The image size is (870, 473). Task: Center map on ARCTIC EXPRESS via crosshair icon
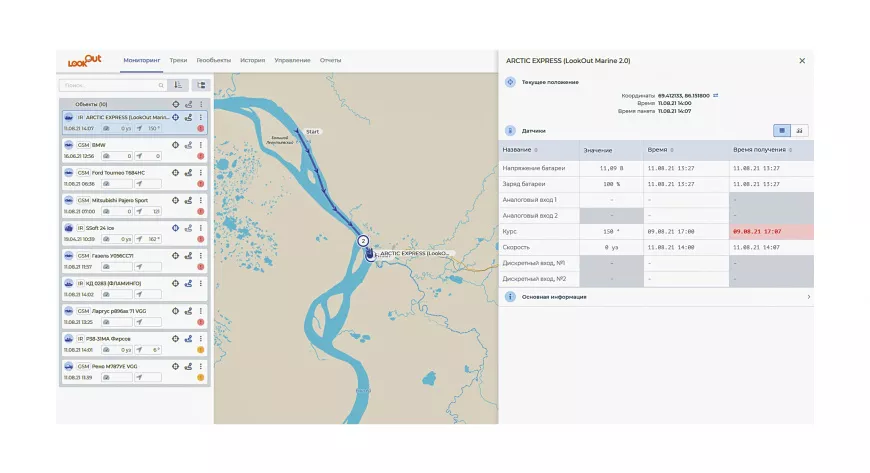pyautogui.click(x=175, y=118)
